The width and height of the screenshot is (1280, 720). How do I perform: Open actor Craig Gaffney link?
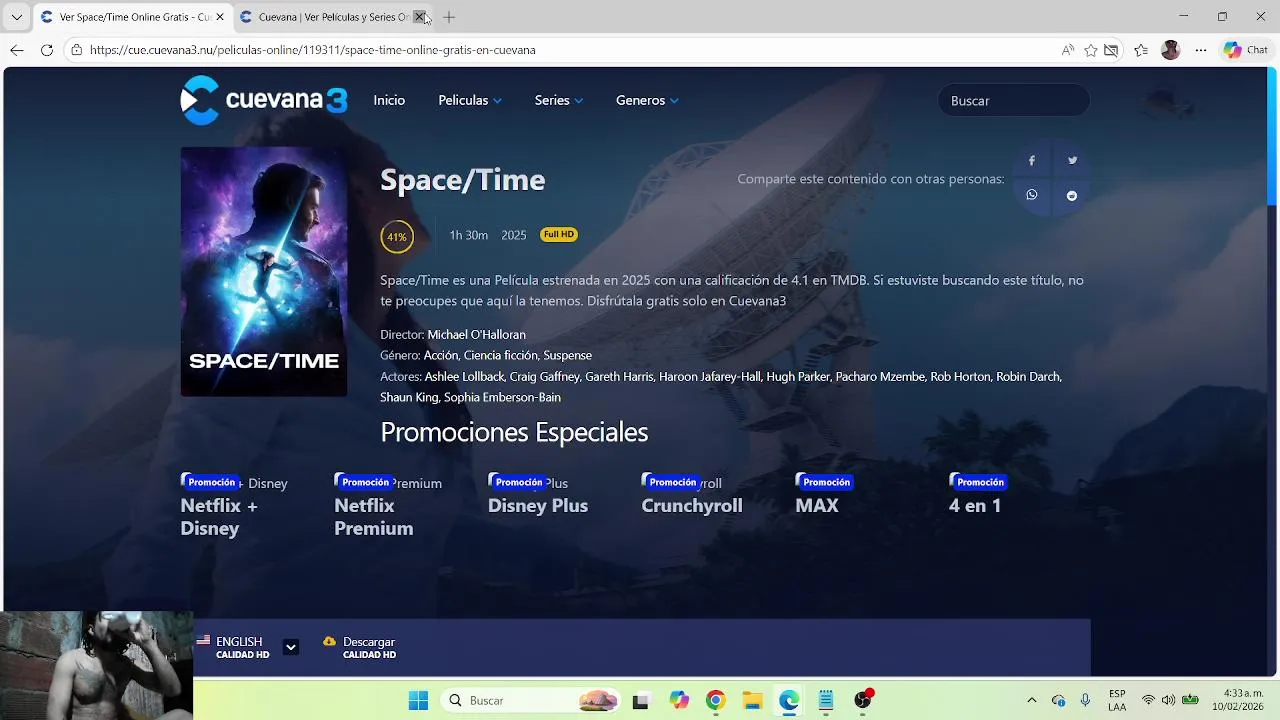[544, 377]
